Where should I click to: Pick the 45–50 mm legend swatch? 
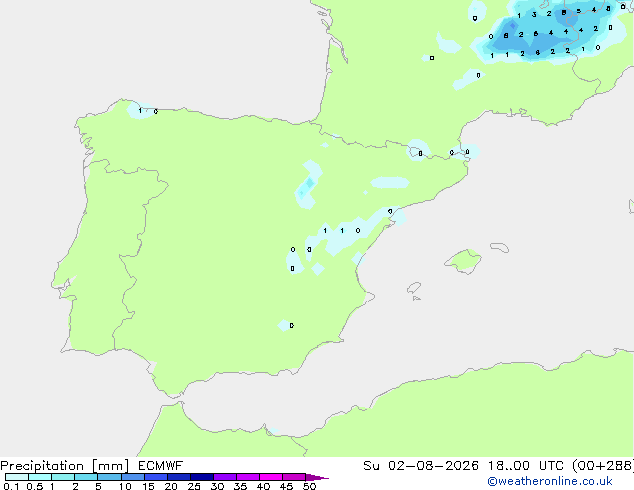[x=294, y=477]
